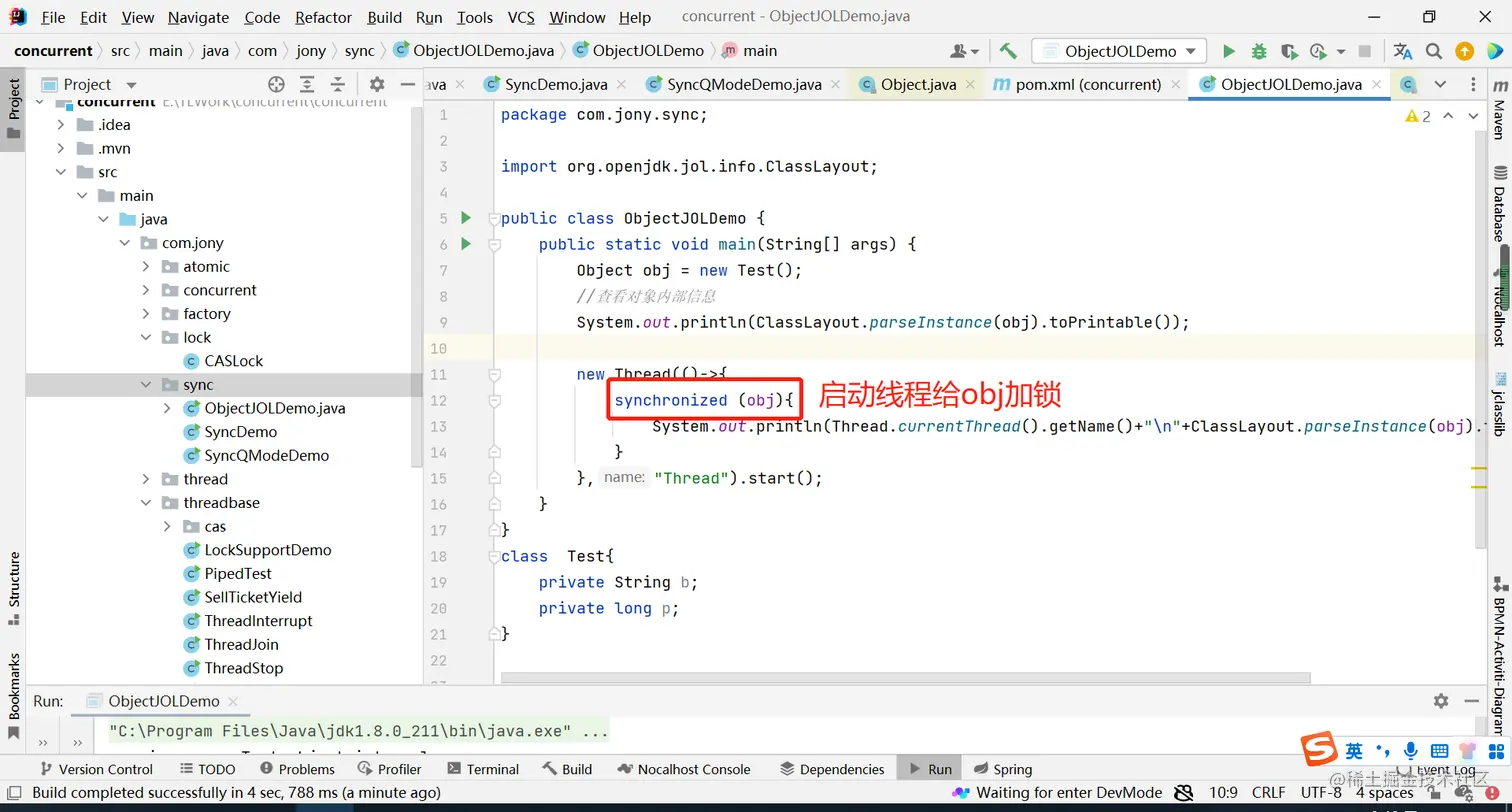Image resolution: width=1512 pixels, height=812 pixels.
Task: Open TODO tool window
Action: (208, 769)
